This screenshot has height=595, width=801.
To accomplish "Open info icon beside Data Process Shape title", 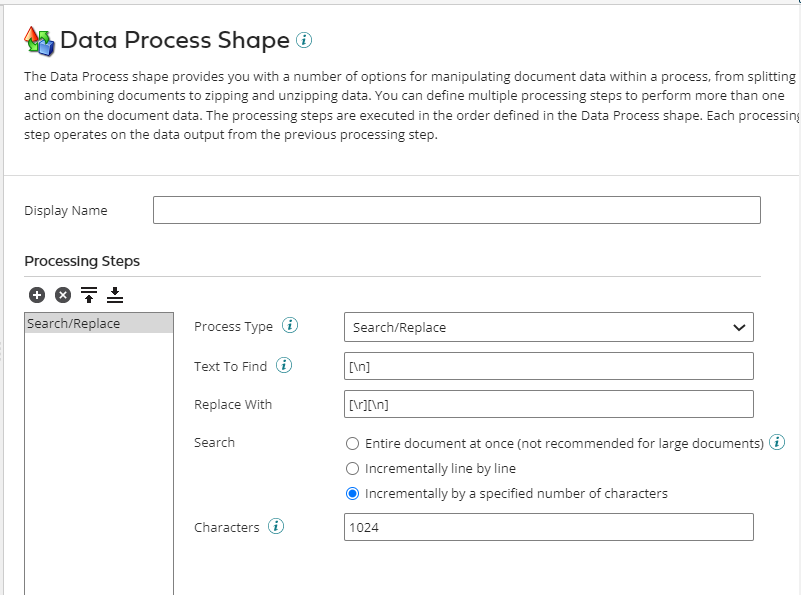I will (x=304, y=41).
